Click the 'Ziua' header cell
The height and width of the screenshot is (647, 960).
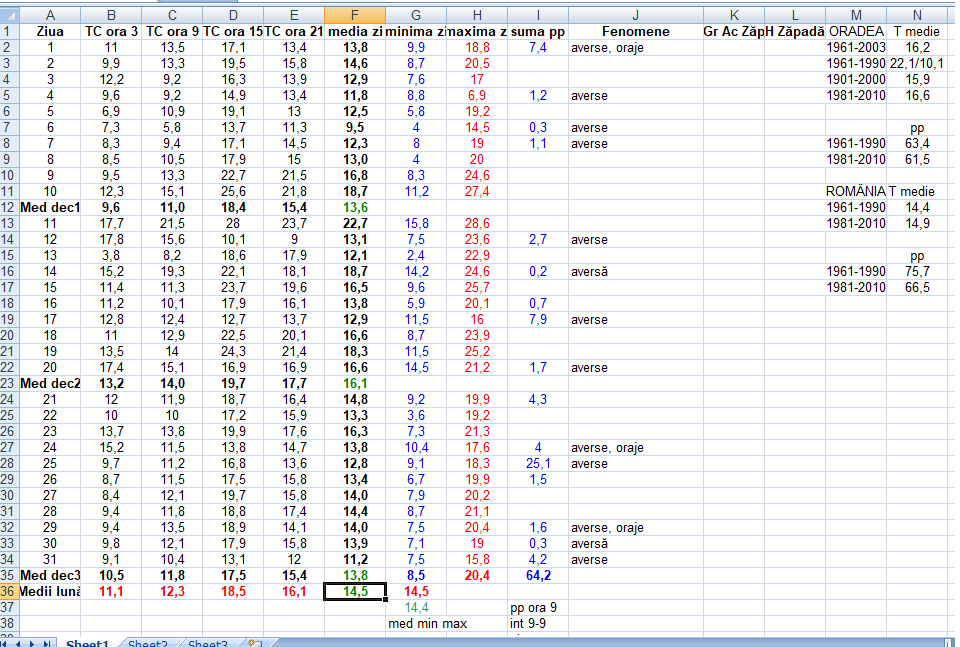[50, 31]
